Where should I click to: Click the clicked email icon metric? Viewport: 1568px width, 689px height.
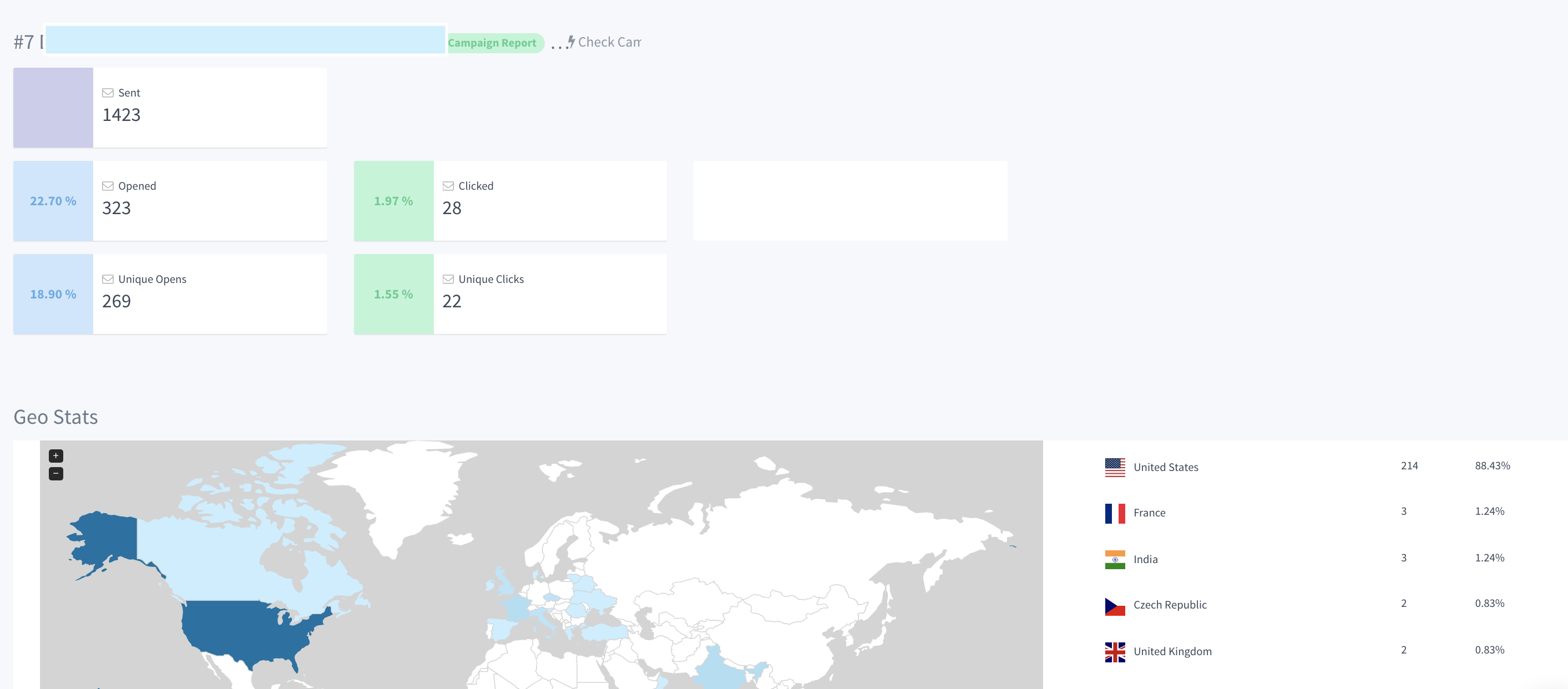tap(447, 185)
